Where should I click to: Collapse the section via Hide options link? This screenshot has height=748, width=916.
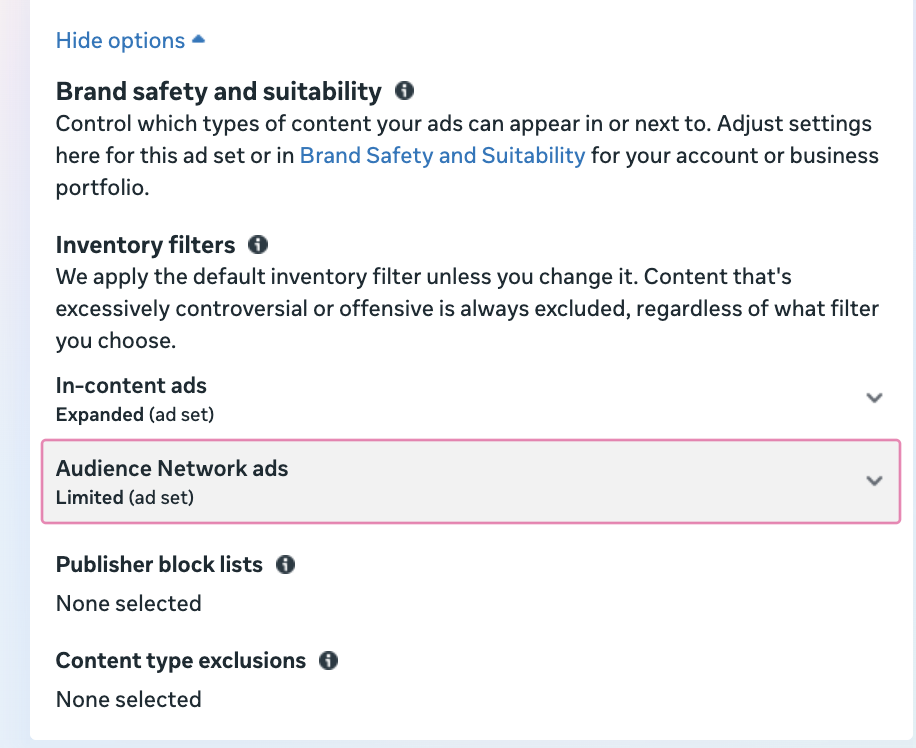120,40
